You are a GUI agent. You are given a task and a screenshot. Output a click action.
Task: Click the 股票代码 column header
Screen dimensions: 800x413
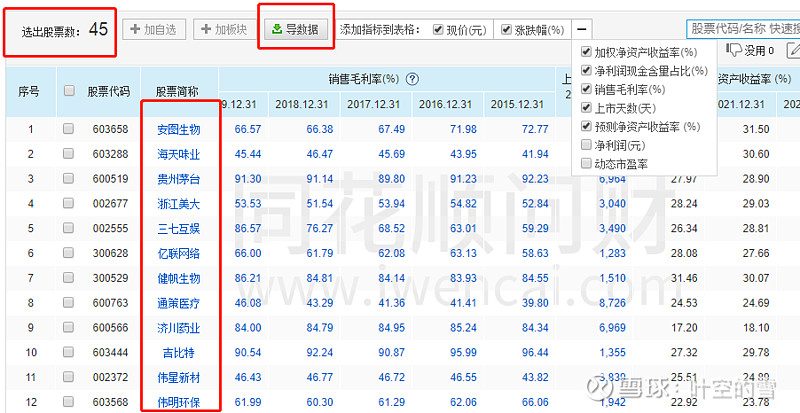click(109, 91)
